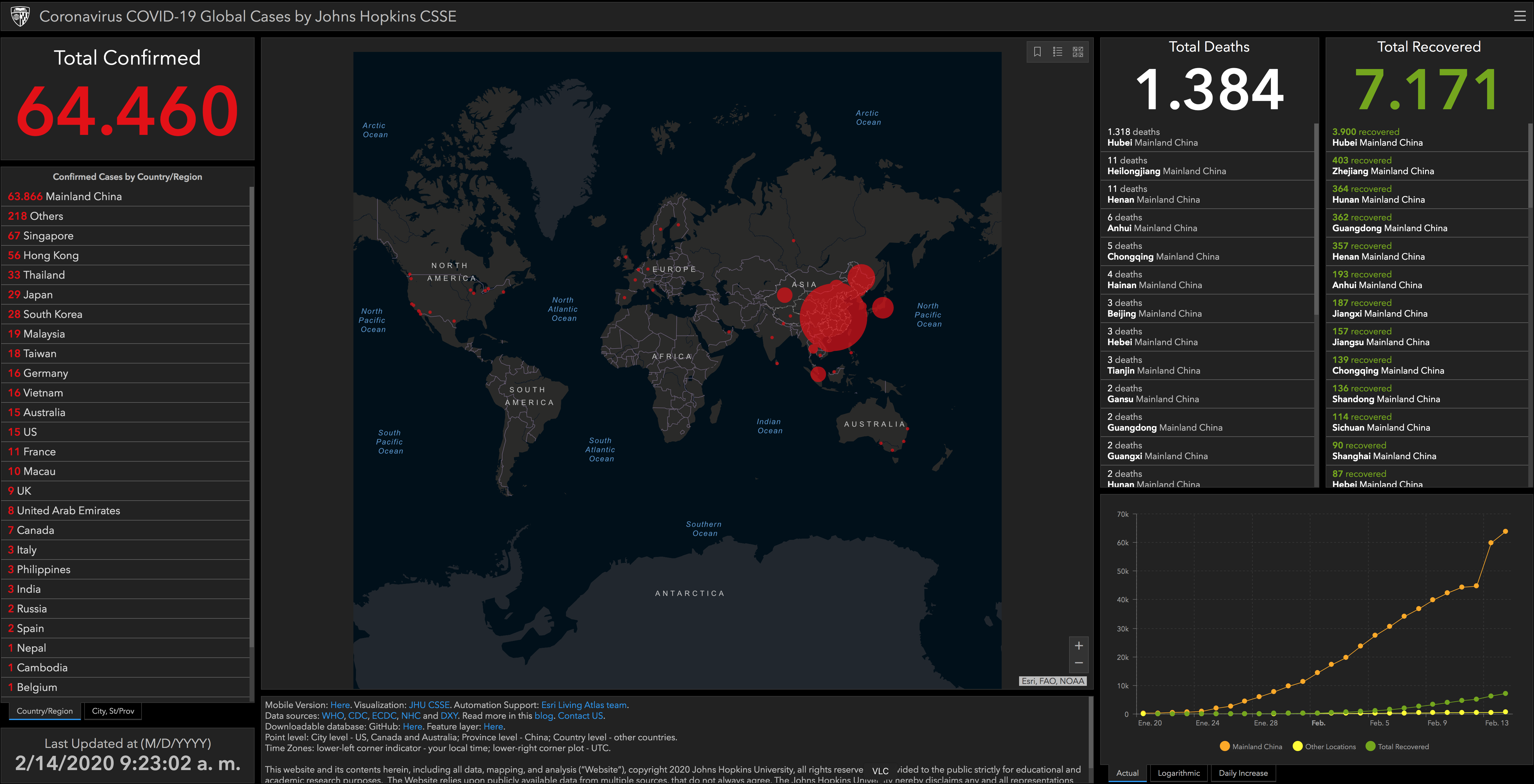
Task: Select the Logarithmic chart tab
Action: 1178,773
